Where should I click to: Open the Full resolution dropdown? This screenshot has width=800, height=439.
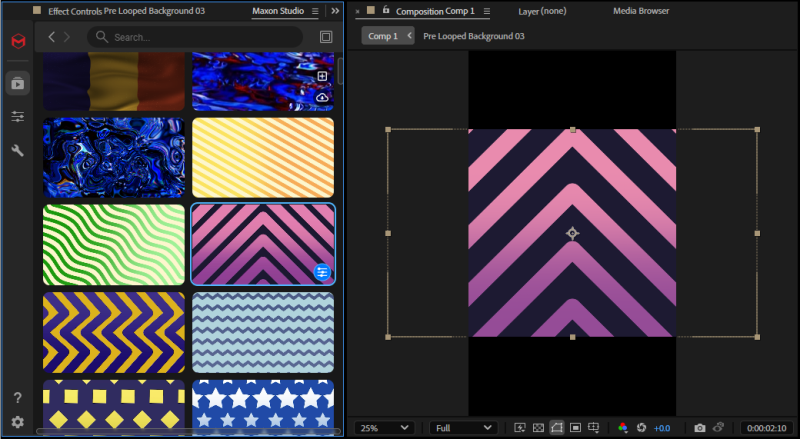pyautogui.click(x=462, y=428)
